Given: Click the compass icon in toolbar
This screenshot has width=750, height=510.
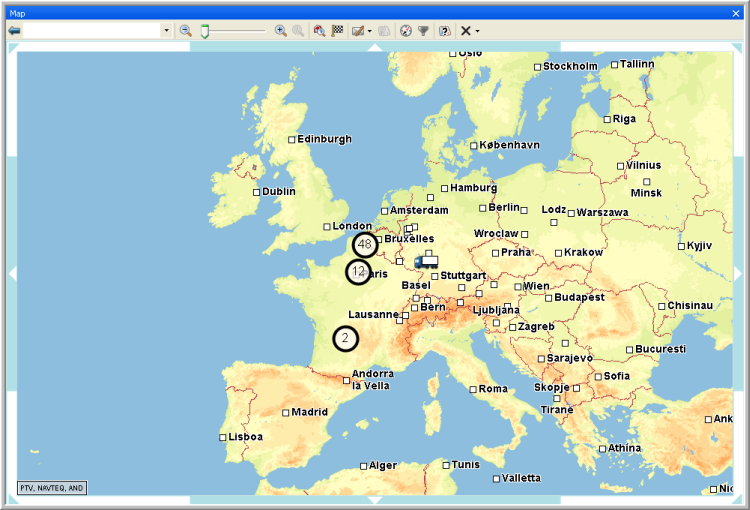Looking at the screenshot, I should pos(406,31).
